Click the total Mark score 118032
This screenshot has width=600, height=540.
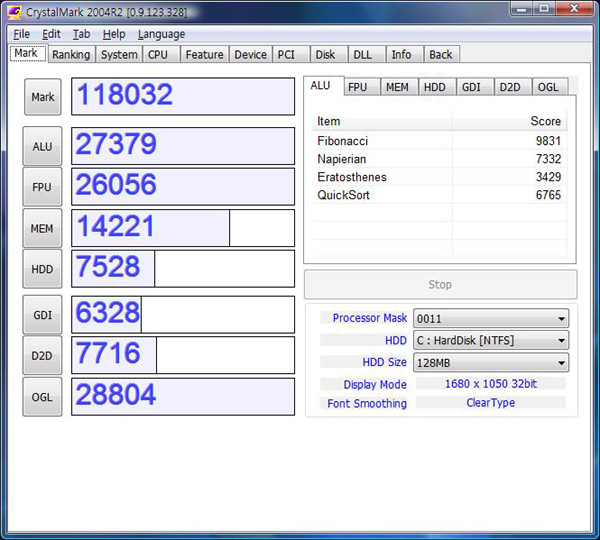point(183,96)
